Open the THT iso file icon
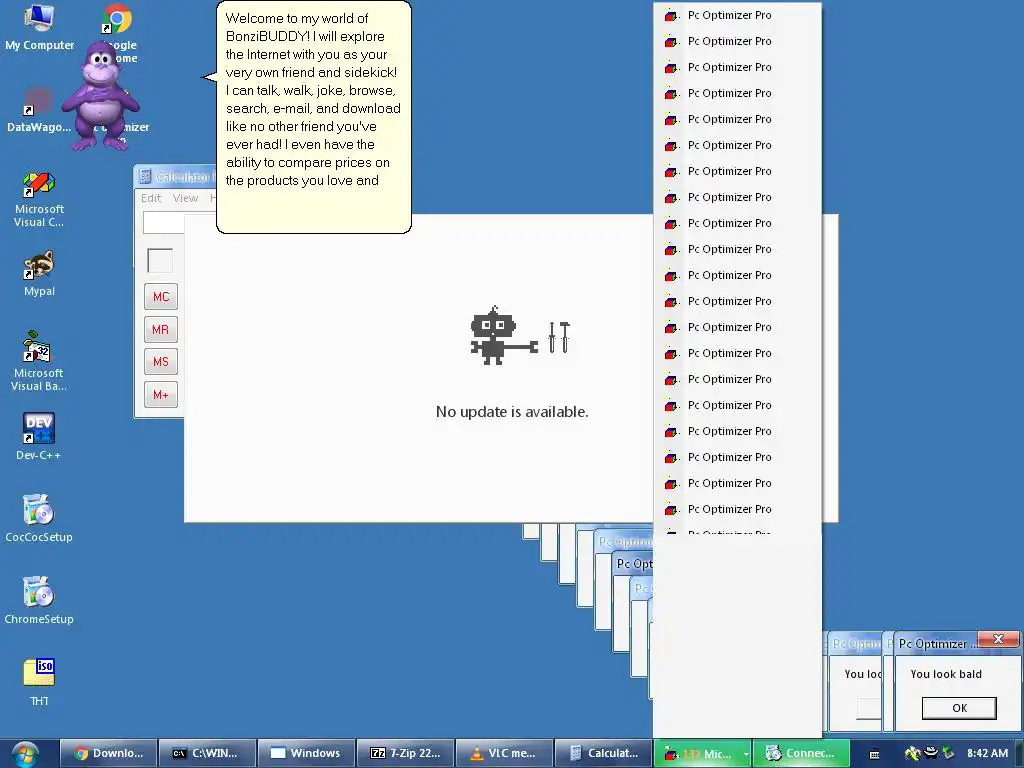1024x768 pixels. click(x=39, y=682)
